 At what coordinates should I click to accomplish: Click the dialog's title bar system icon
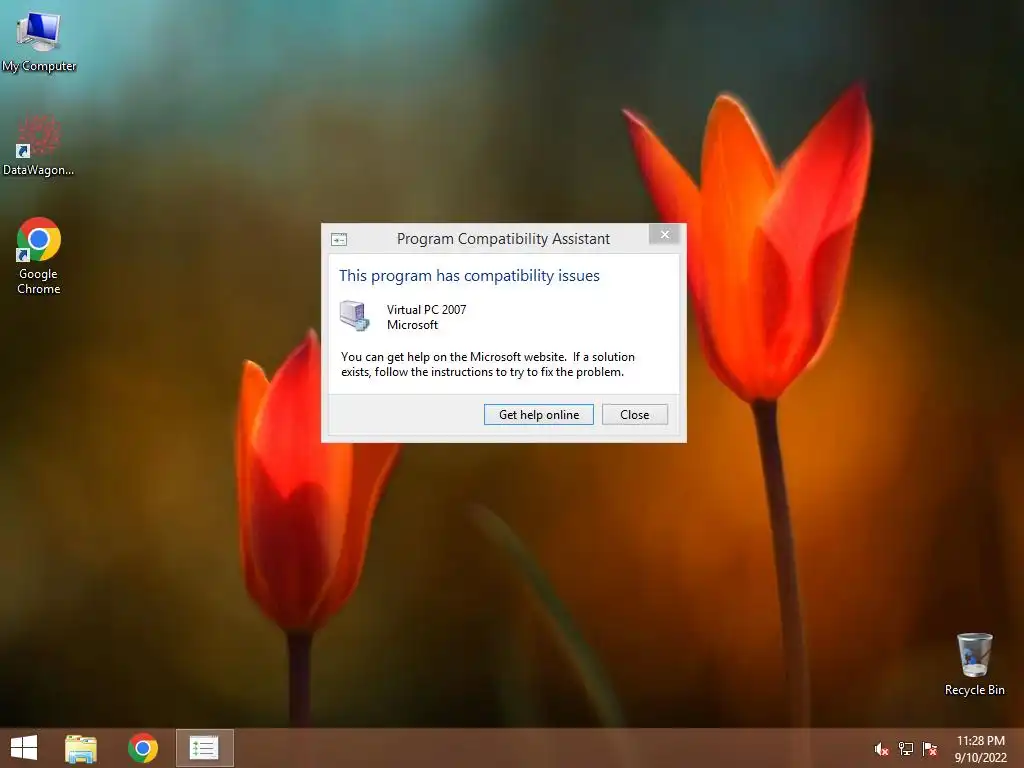point(339,240)
